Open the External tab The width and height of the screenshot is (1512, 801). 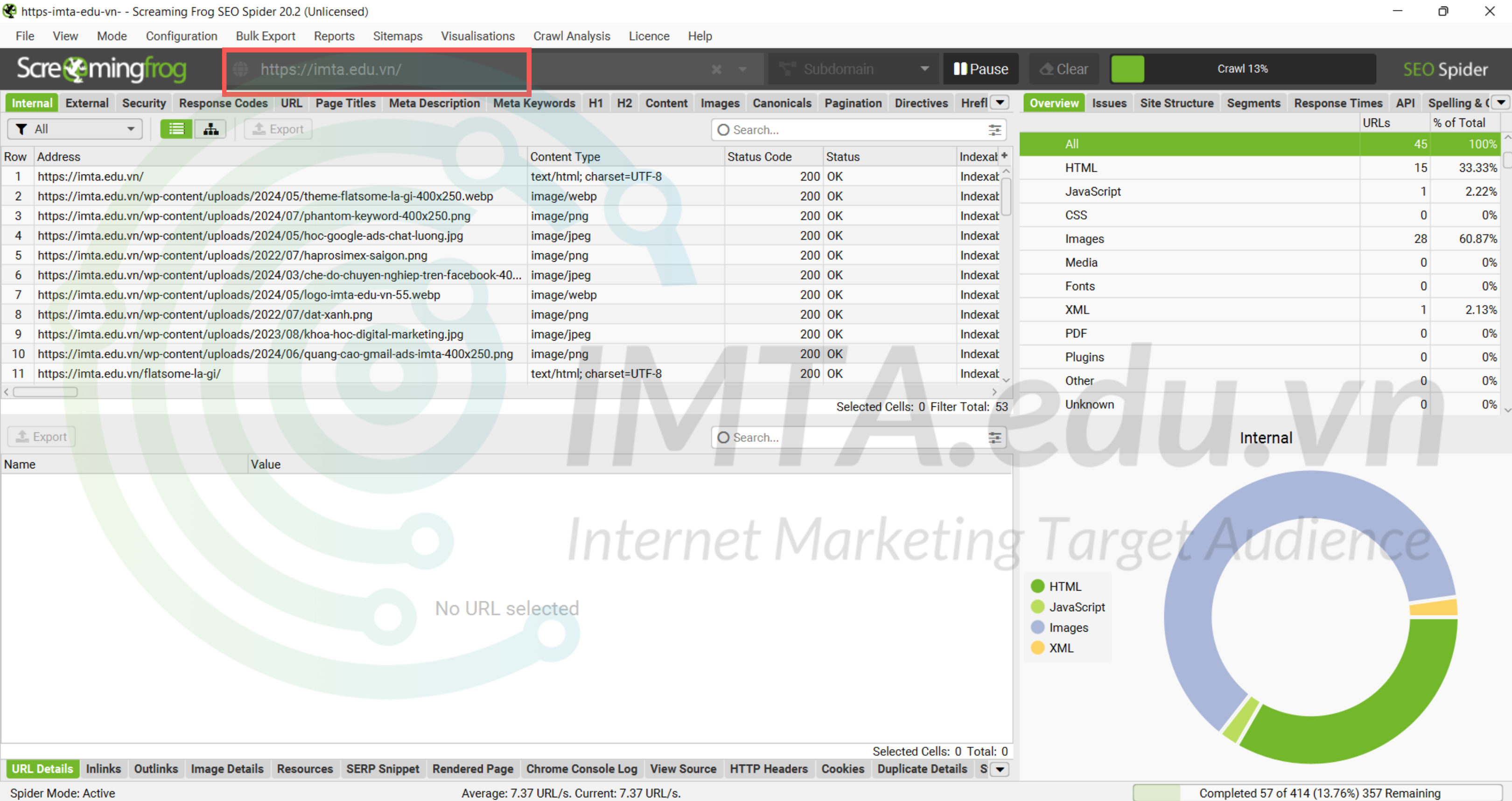[87, 103]
